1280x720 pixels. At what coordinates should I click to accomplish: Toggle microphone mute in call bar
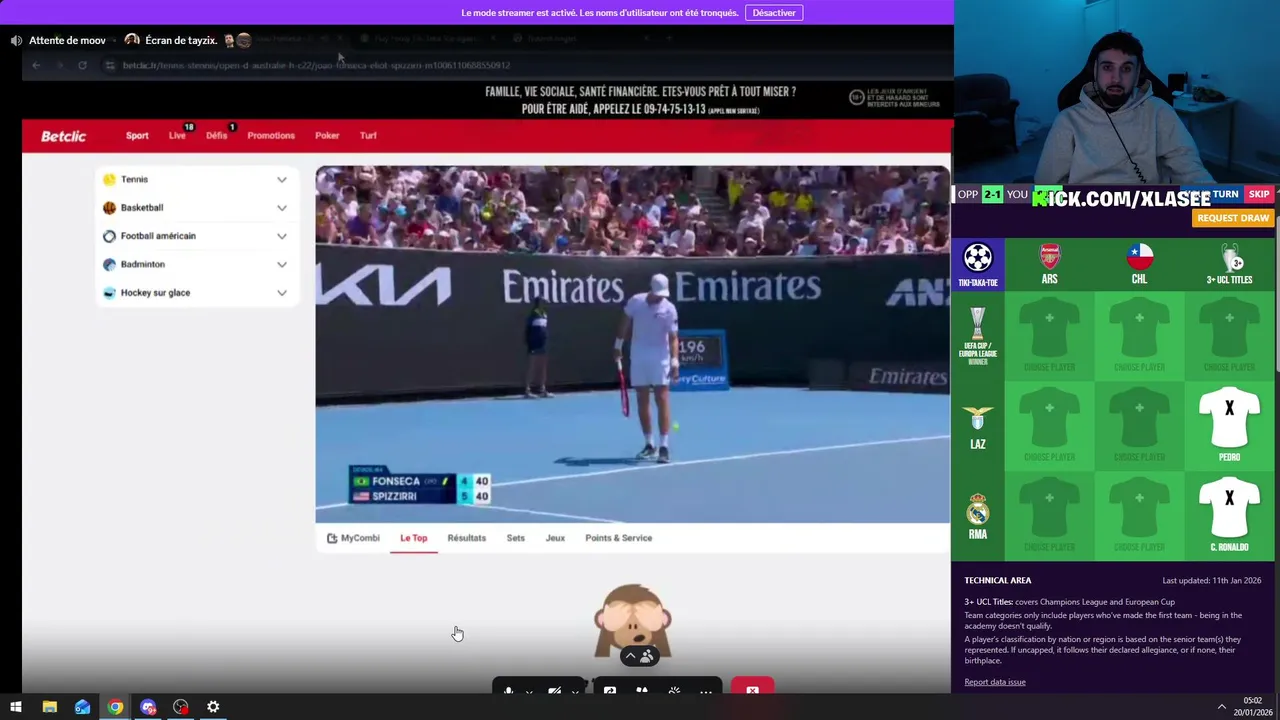(x=508, y=690)
